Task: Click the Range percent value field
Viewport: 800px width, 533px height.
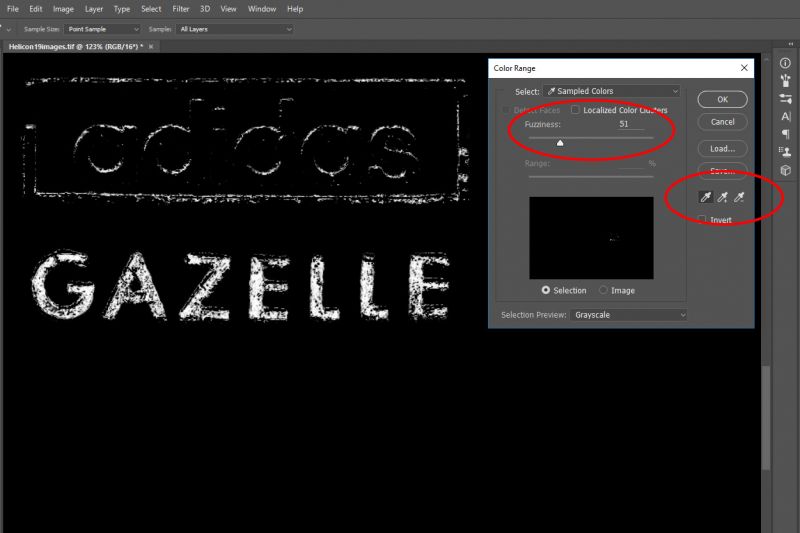Action: (631, 163)
